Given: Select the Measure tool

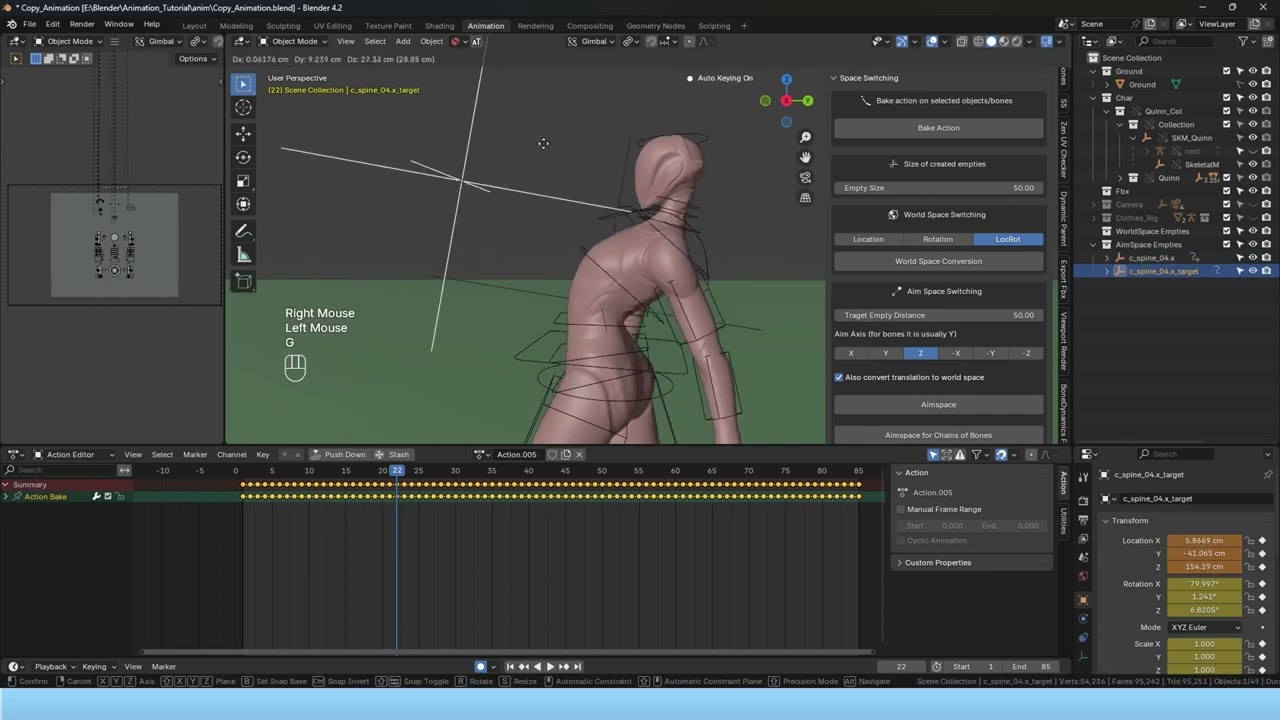Looking at the screenshot, I should pyautogui.click(x=243, y=255).
